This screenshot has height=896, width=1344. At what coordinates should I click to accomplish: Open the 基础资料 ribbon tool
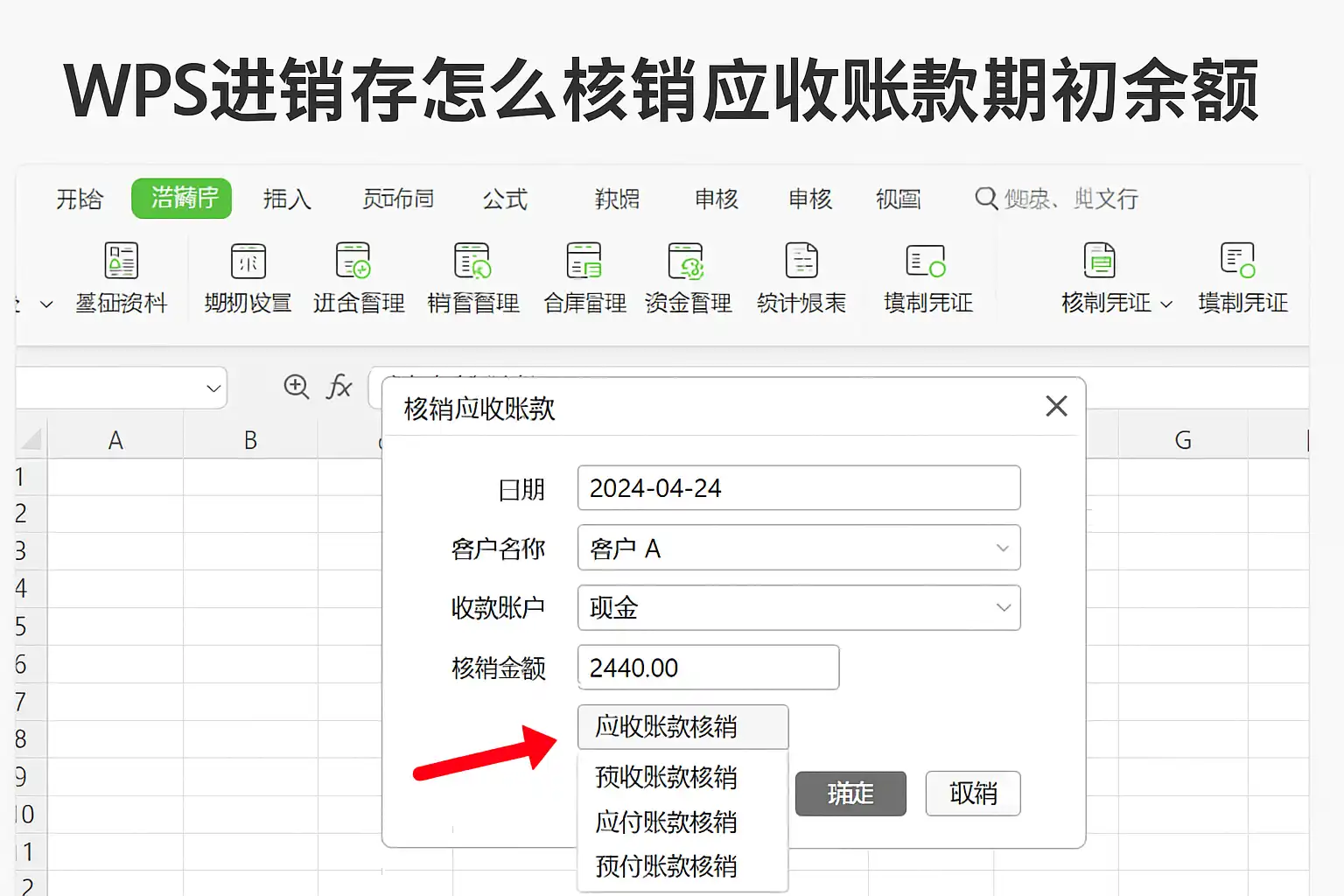121,278
